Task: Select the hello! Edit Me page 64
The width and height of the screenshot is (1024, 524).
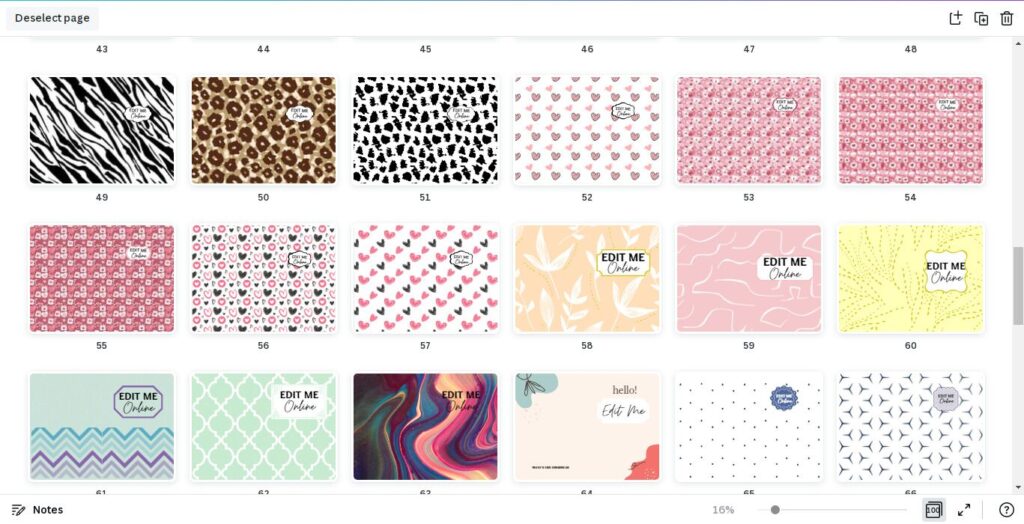Action: [587, 427]
